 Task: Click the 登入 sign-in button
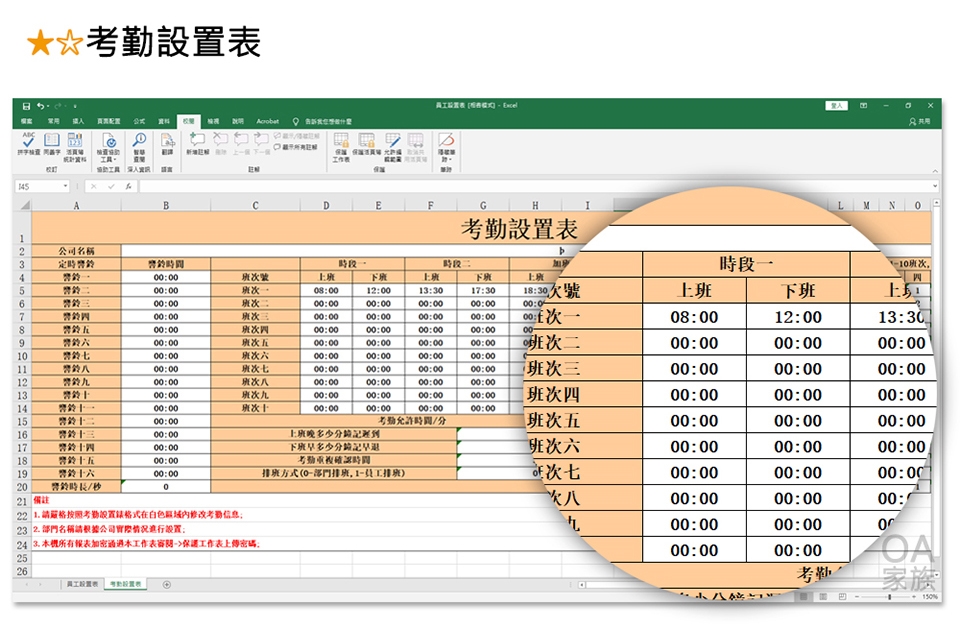[x=835, y=105]
